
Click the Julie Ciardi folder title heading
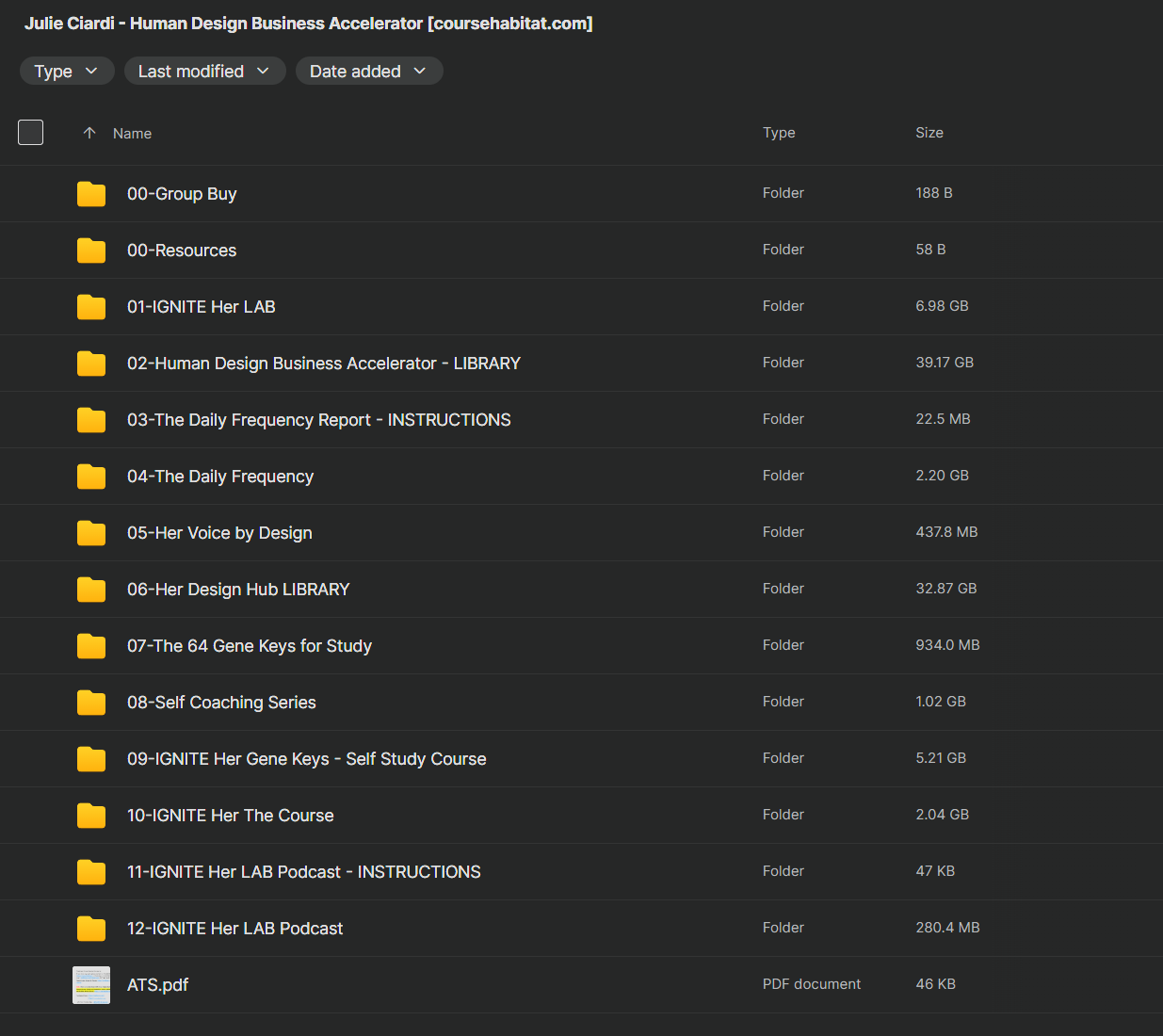pyautogui.click(x=309, y=24)
